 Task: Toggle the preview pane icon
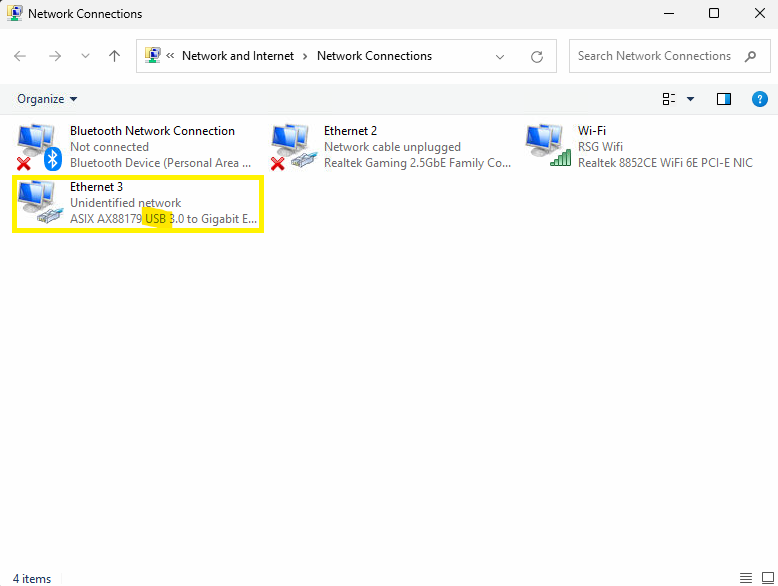(724, 99)
